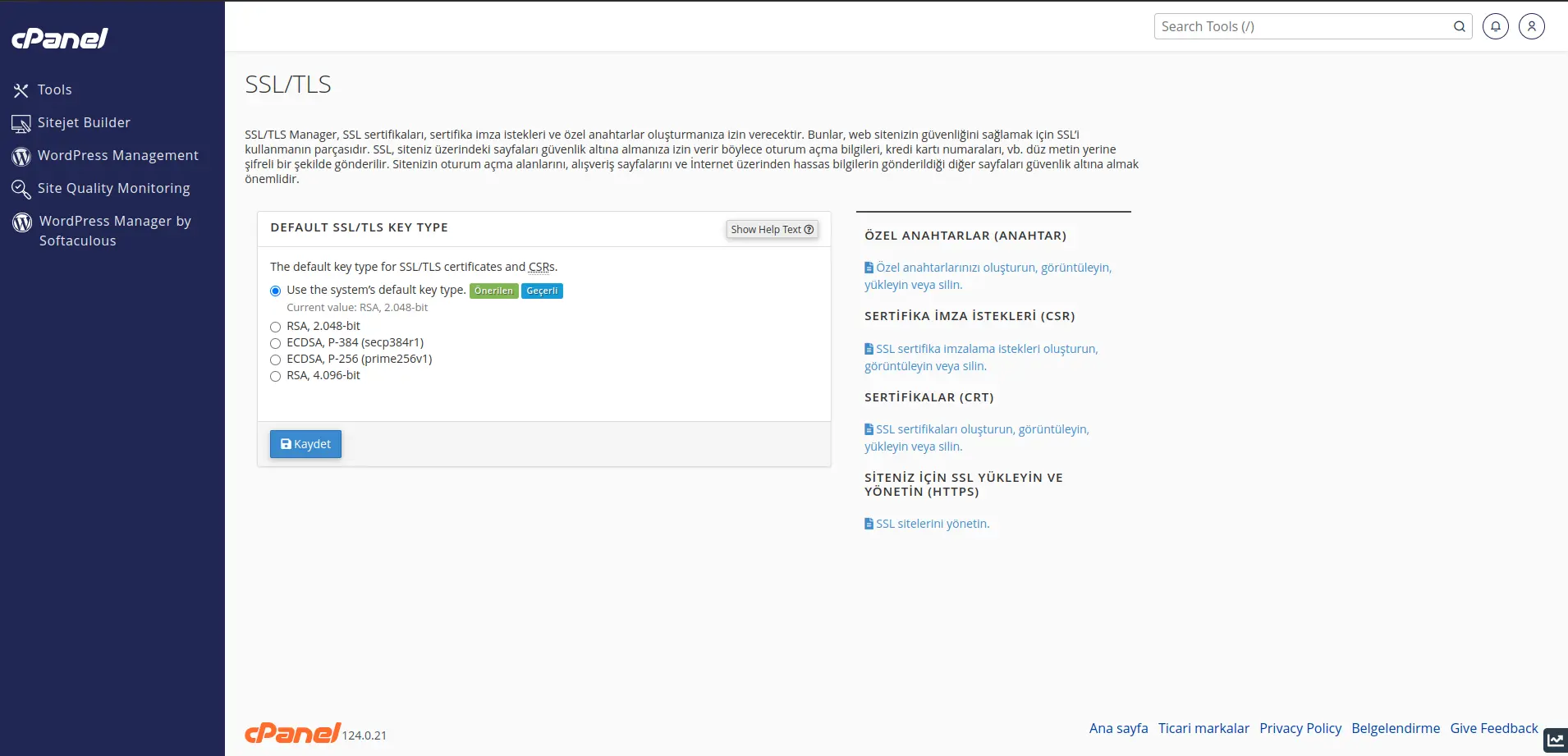Open the notifications bell
Screen dimensions: 1568x756
click(x=1496, y=26)
